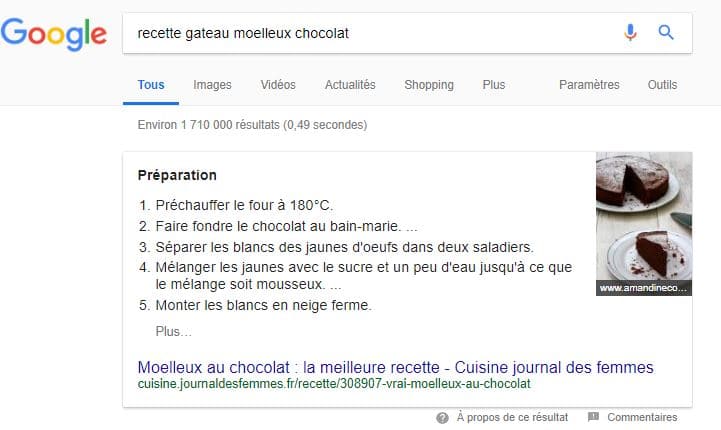Click the question mark help icon

click(442, 418)
